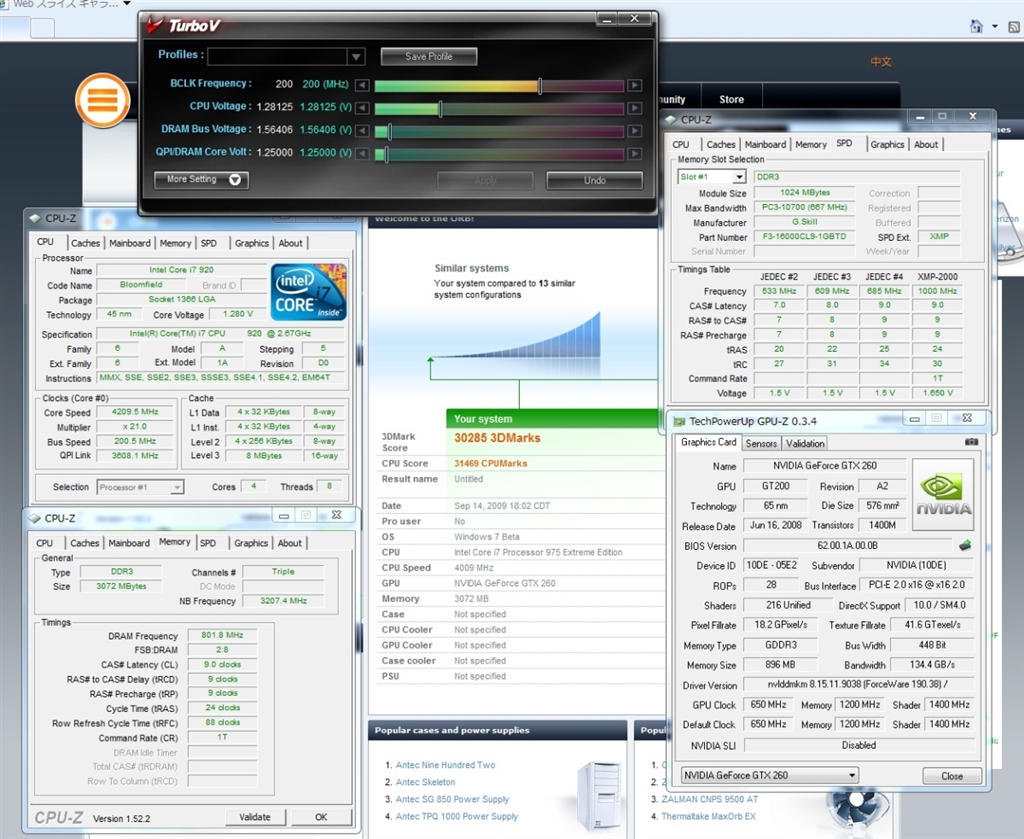
Task: Increase DRAM Bus Voltage with right arrow
Action: pos(634,131)
